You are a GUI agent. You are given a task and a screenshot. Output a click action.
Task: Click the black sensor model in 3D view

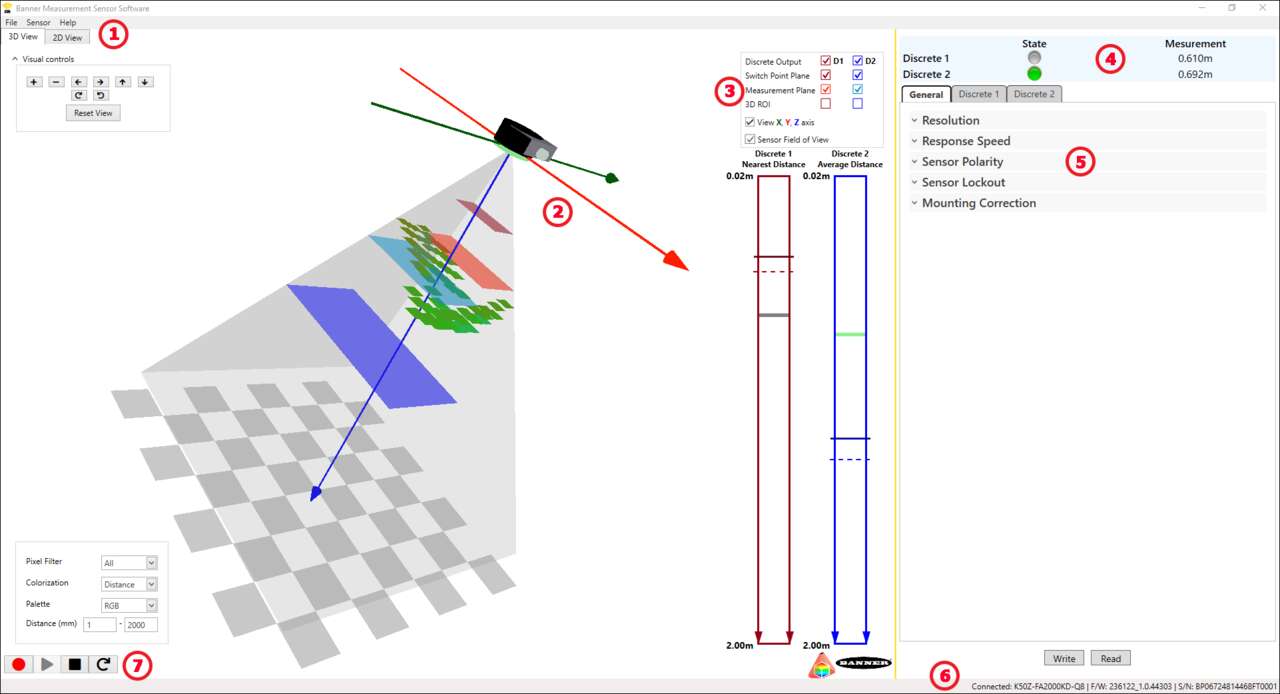(525, 138)
